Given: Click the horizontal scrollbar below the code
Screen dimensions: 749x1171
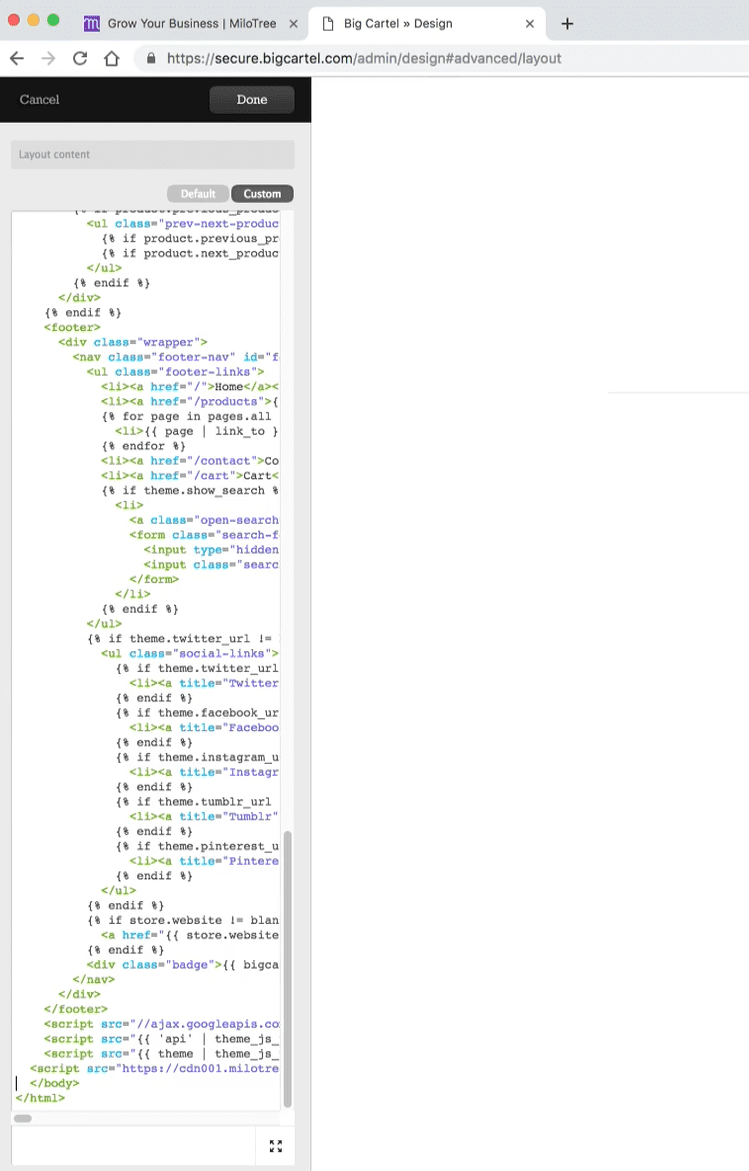Looking at the screenshot, I should coord(23,1118).
